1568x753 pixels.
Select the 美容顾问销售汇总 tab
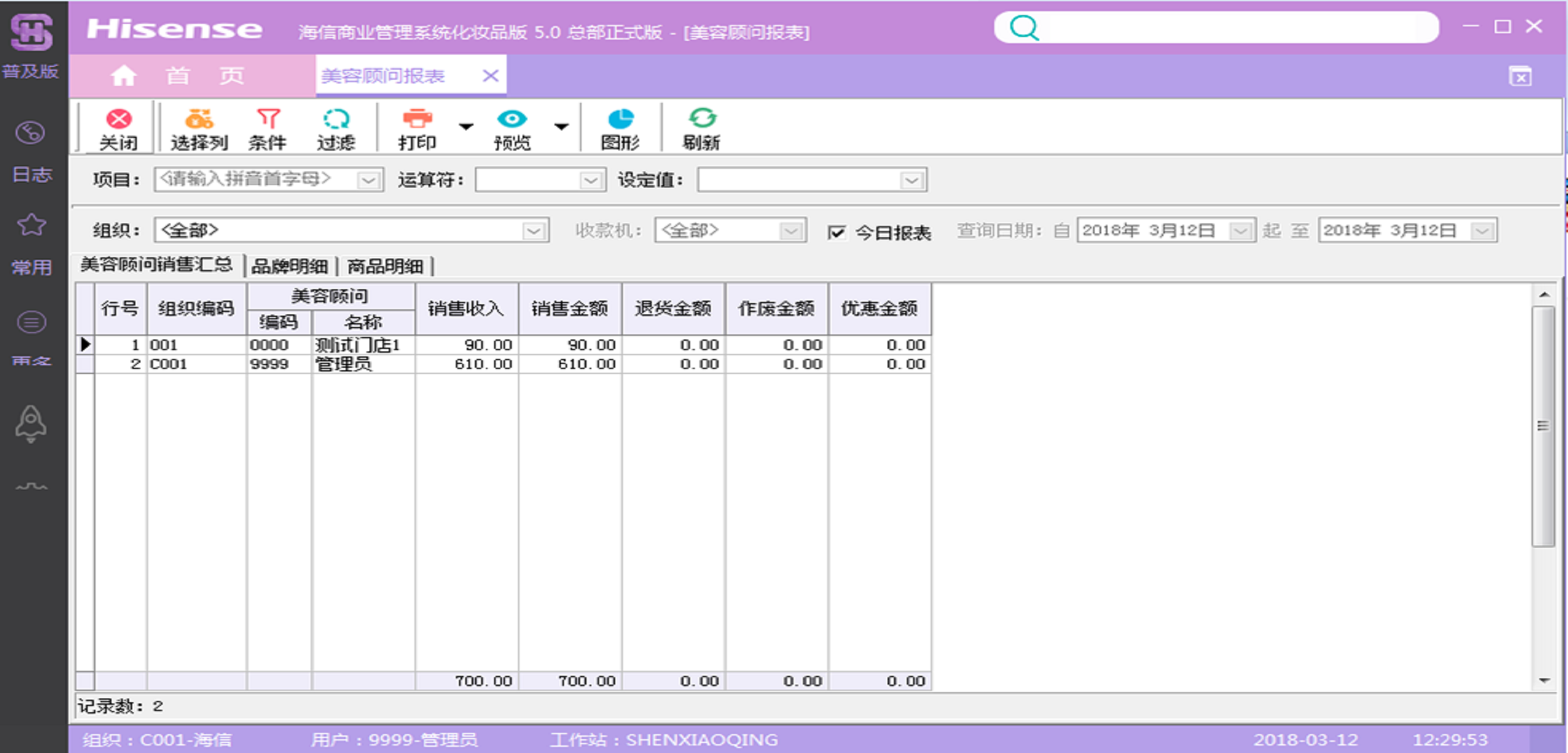click(156, 265)
